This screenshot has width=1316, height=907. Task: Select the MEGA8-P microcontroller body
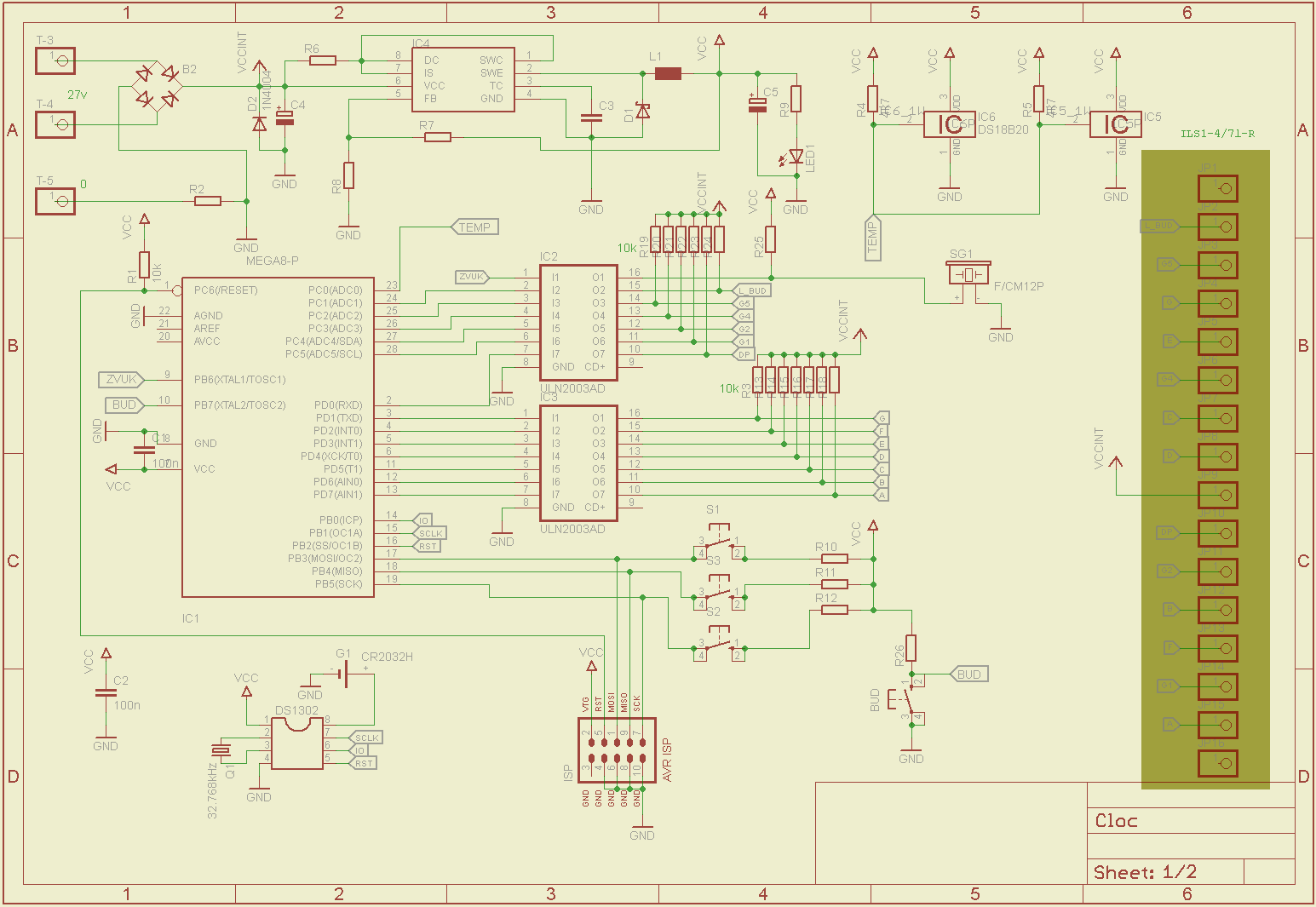click(x=278, y=437)
